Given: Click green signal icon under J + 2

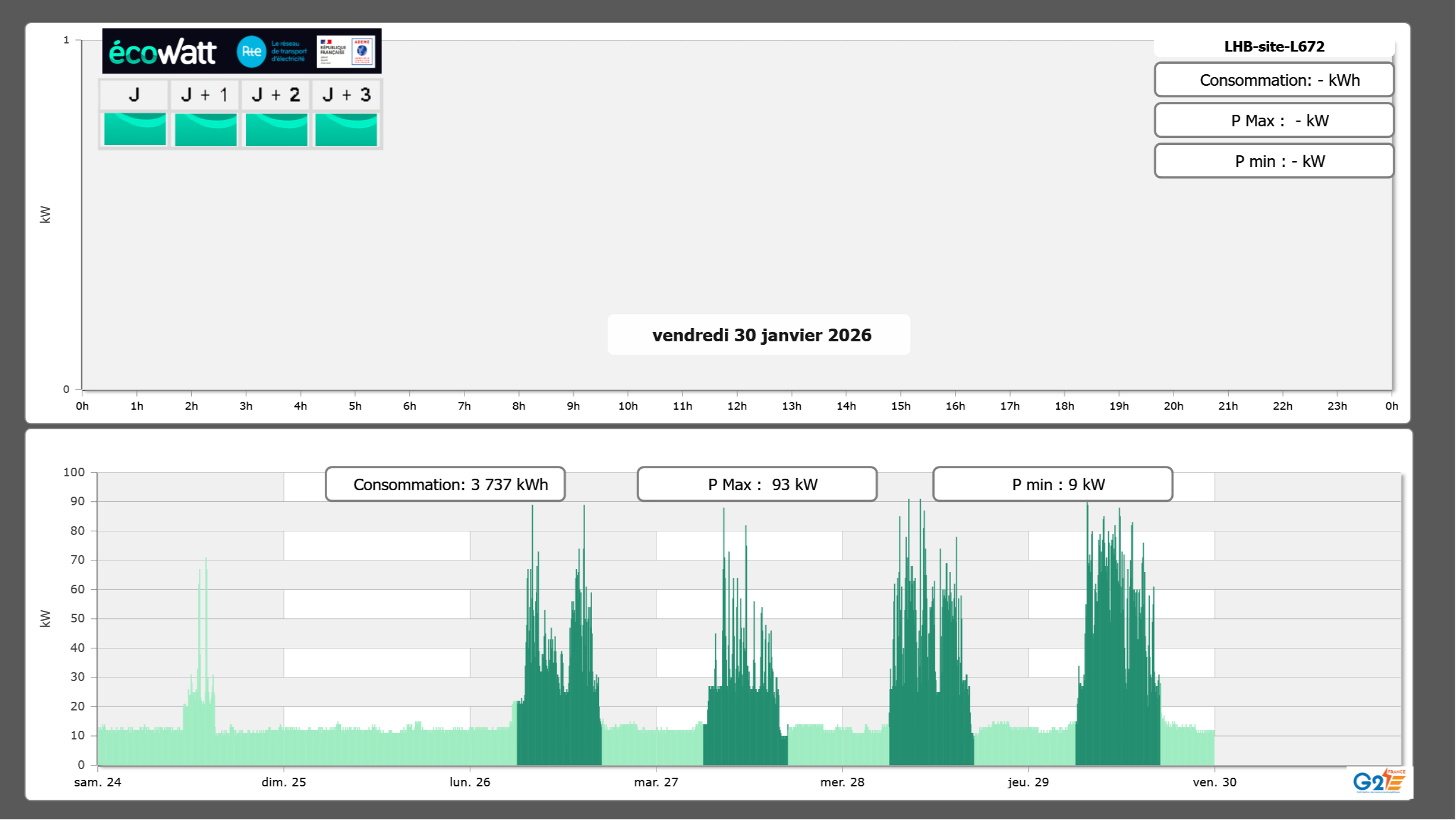Looking at the screenshot, I should coord(277,129).
